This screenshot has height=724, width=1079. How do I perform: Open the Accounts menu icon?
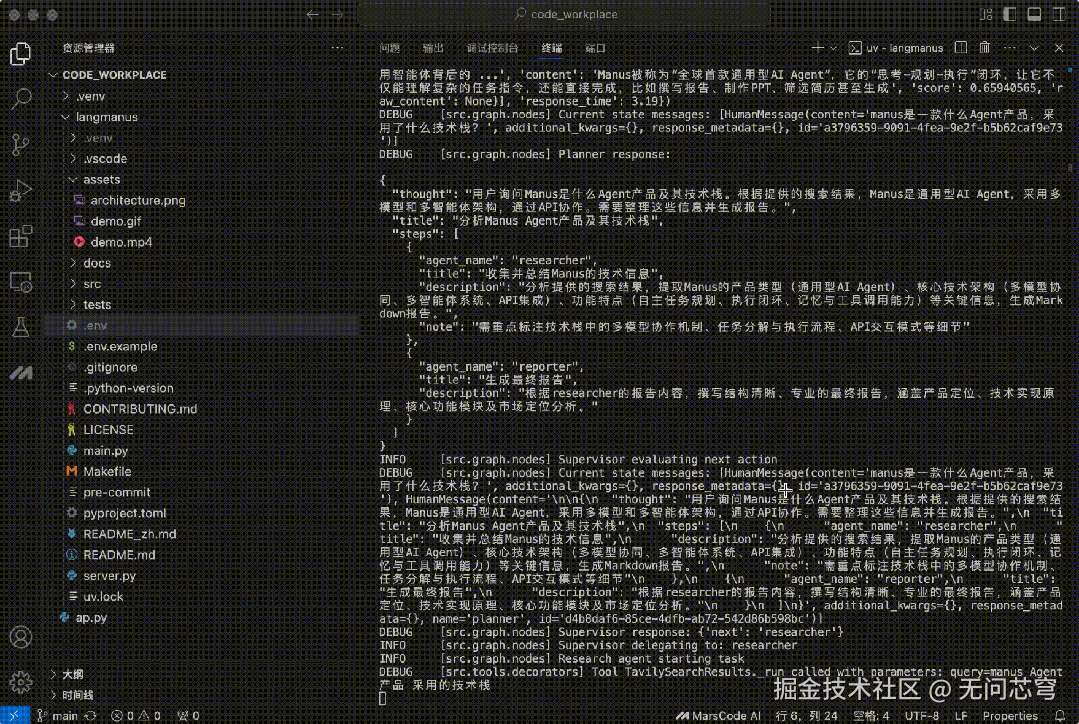click(21, 637)
